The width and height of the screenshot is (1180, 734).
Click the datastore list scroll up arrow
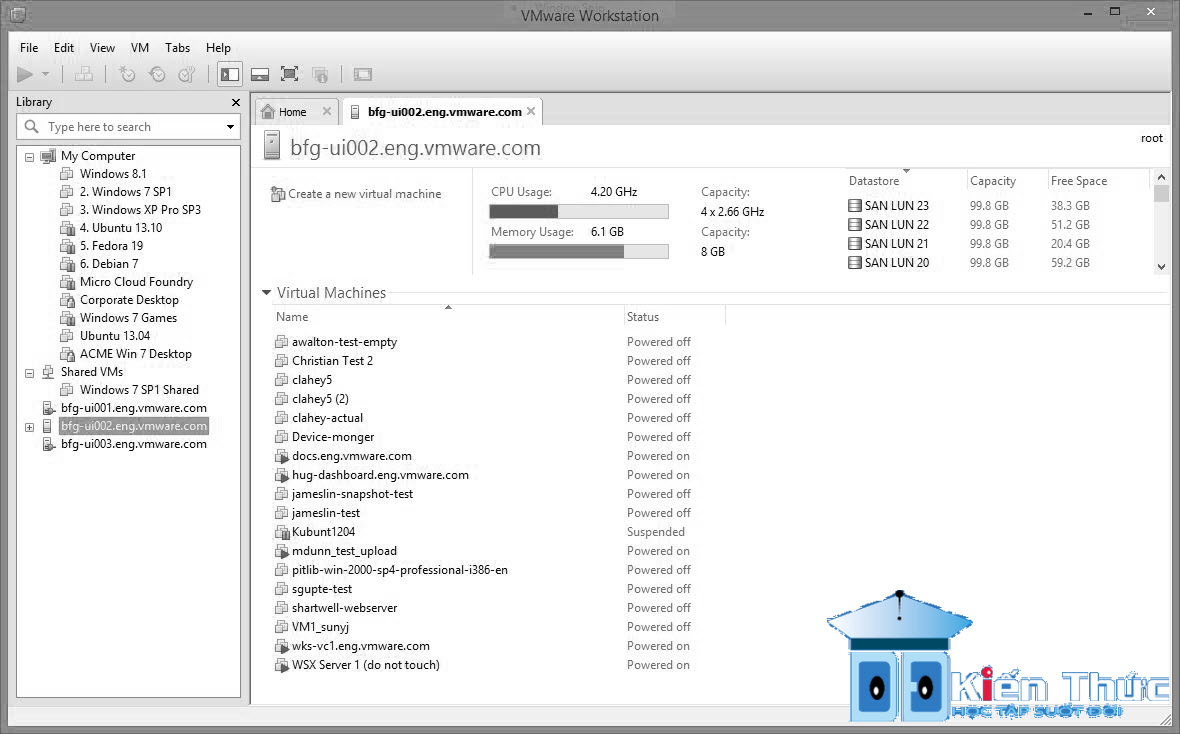(x=1161, y=178)
